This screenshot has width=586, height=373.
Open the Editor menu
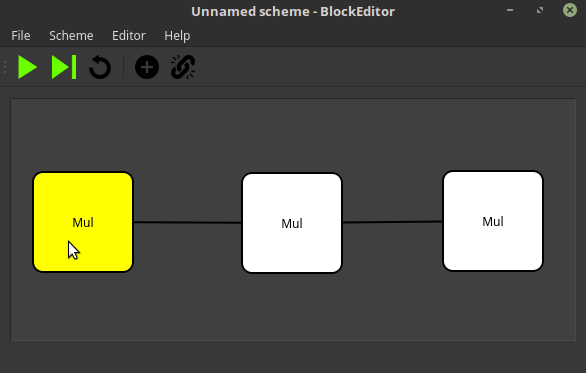pos(129,36)
